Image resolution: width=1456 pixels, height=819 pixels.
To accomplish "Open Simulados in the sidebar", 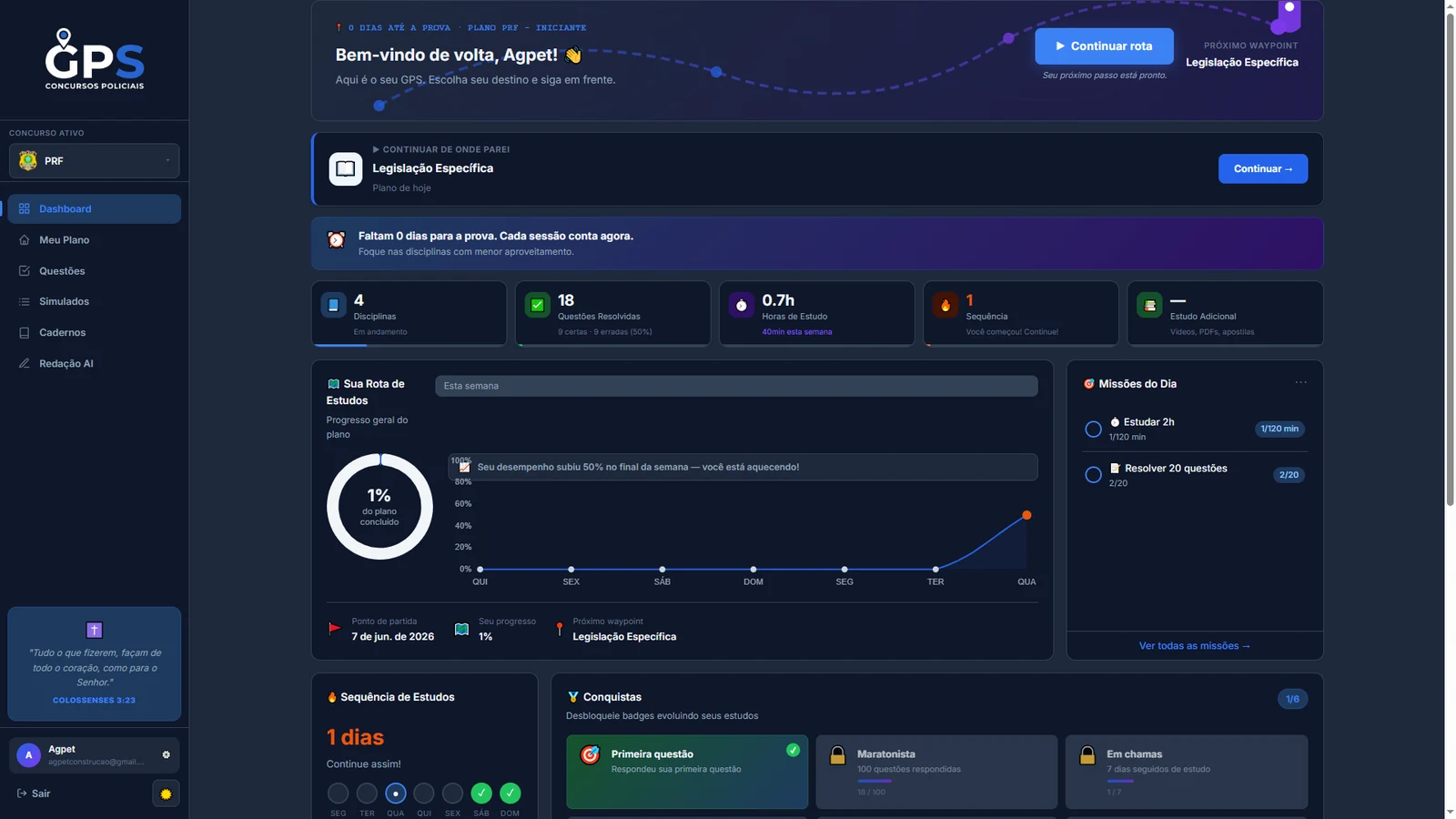I will coord(95,301).
